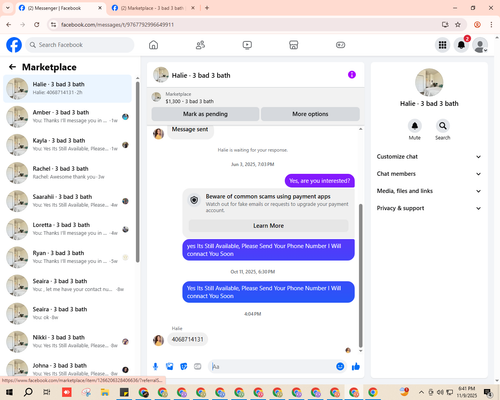Open a new browser tab
Viewport: 500px width, 400px height.
(207, 8)
